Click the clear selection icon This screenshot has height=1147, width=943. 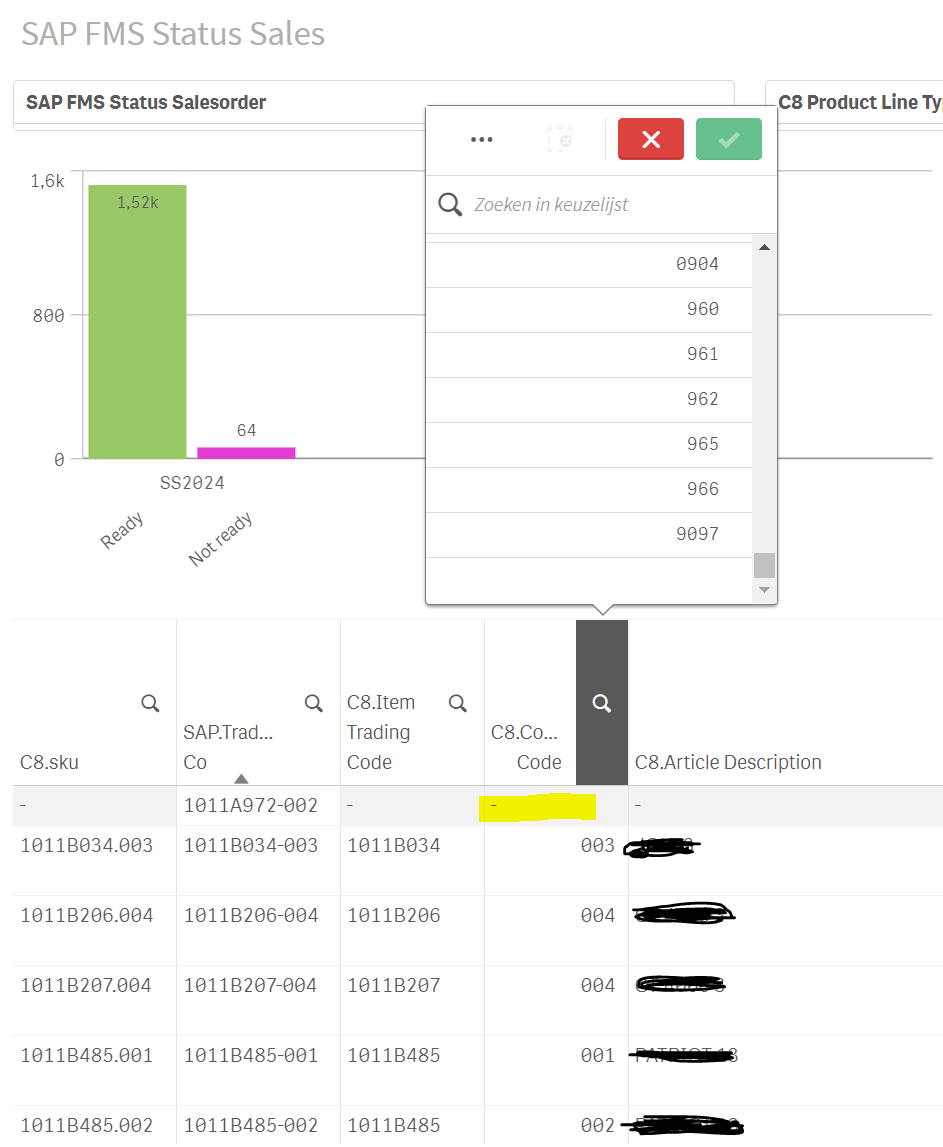click(560, 140)
